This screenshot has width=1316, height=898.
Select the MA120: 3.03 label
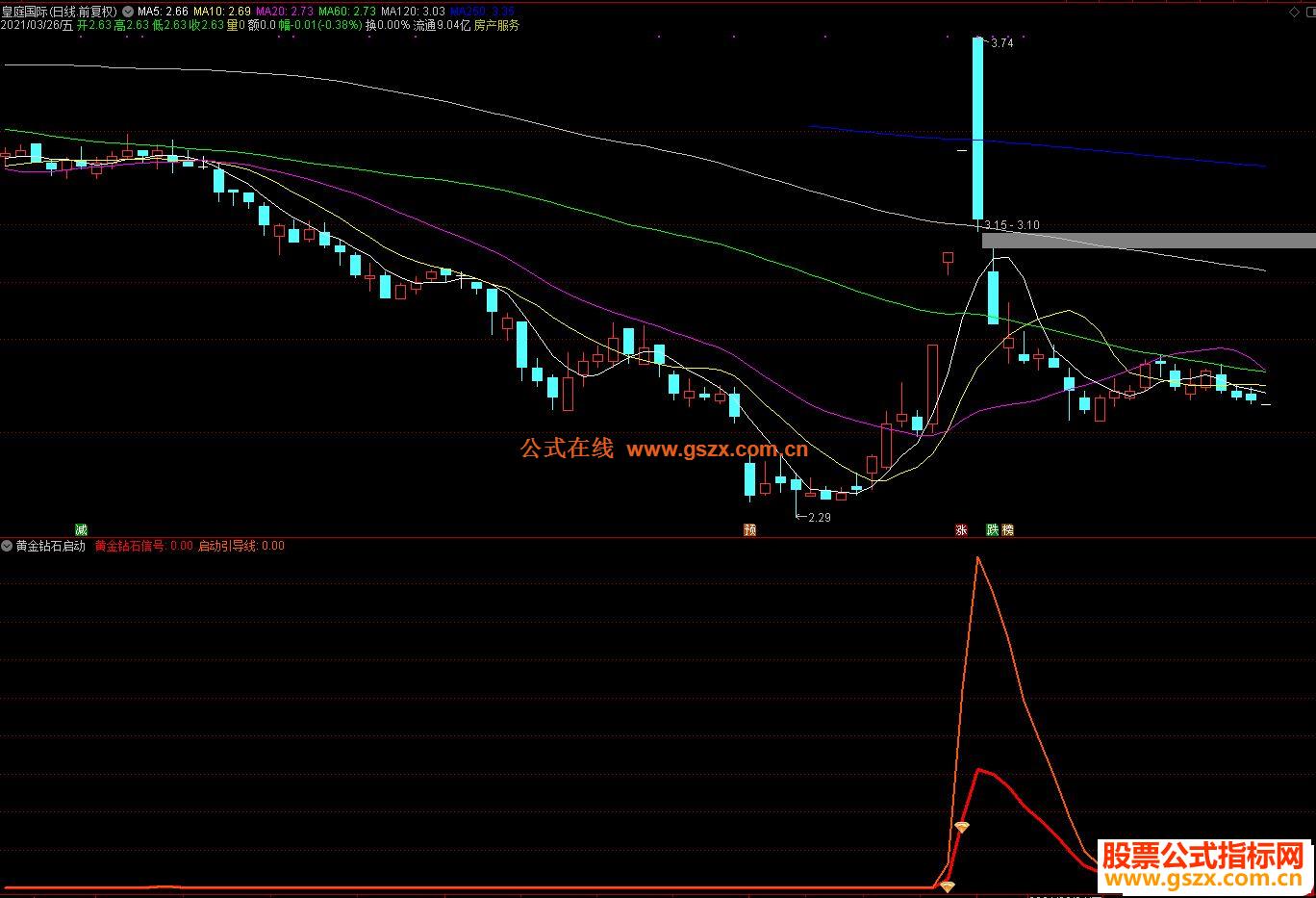[413, 12]
